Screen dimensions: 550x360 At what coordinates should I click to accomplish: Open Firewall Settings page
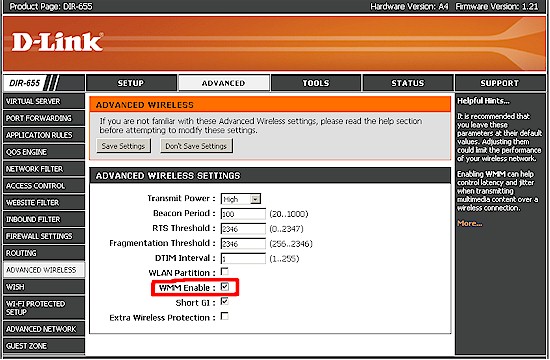[44, 236]
